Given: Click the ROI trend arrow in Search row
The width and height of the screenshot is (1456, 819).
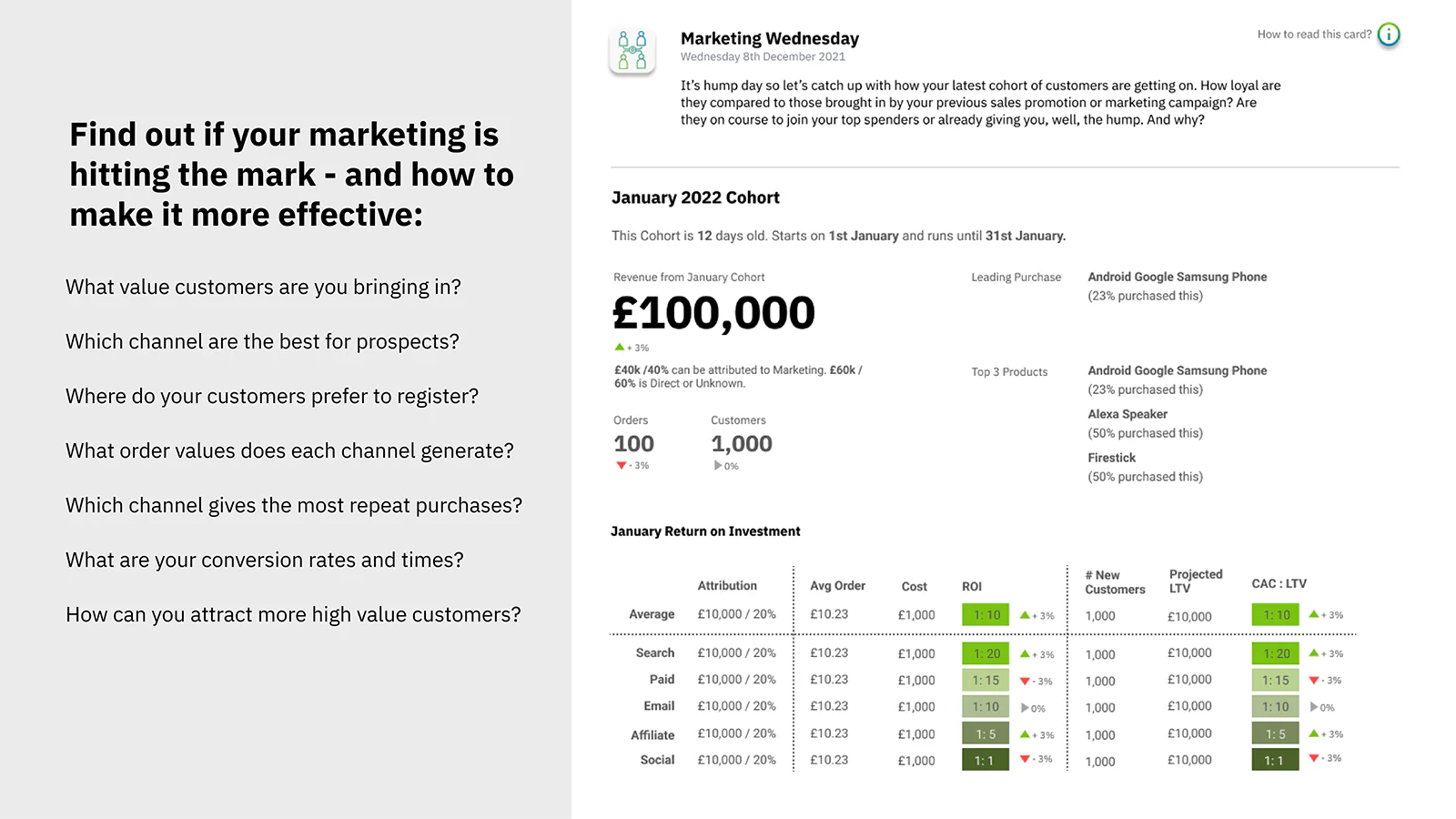Looking at the screenshot, I should 1025,653.
